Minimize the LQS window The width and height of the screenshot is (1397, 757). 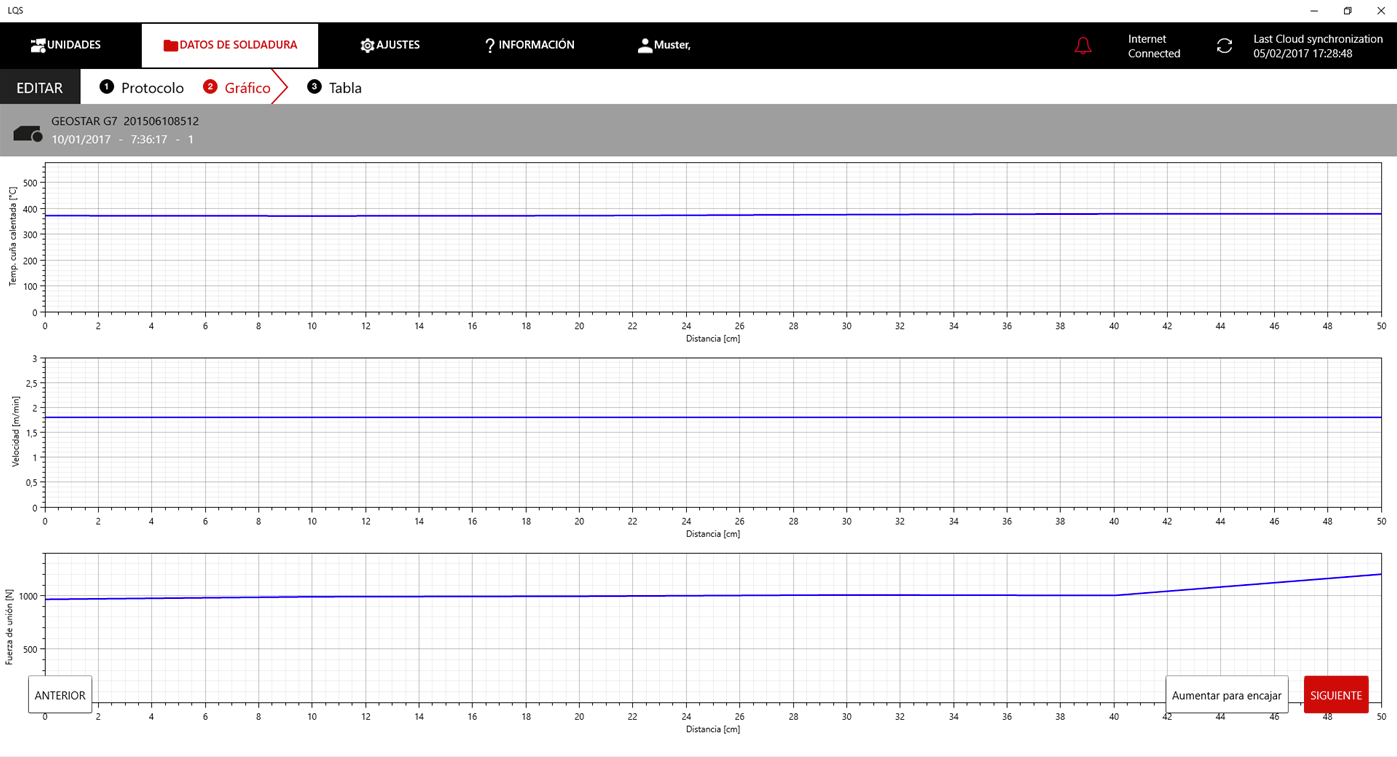(x=1314, y=11)
